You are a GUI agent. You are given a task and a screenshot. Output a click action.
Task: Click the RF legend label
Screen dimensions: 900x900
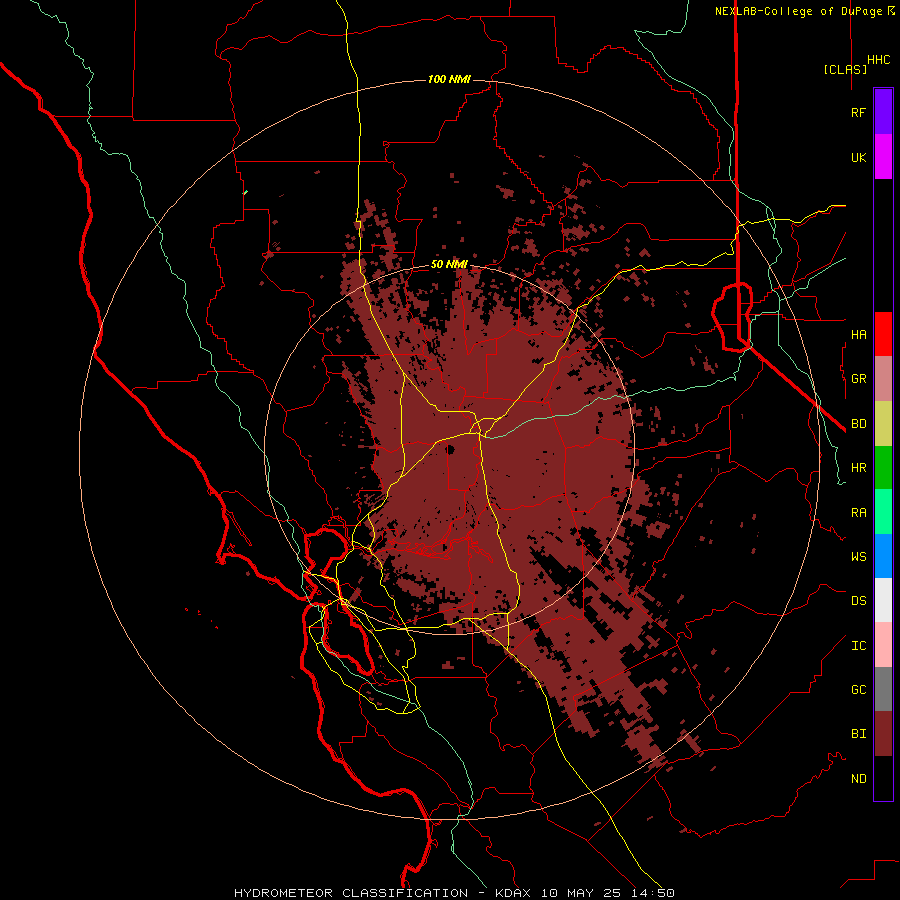pyautogui.click(x=858, y=112)
